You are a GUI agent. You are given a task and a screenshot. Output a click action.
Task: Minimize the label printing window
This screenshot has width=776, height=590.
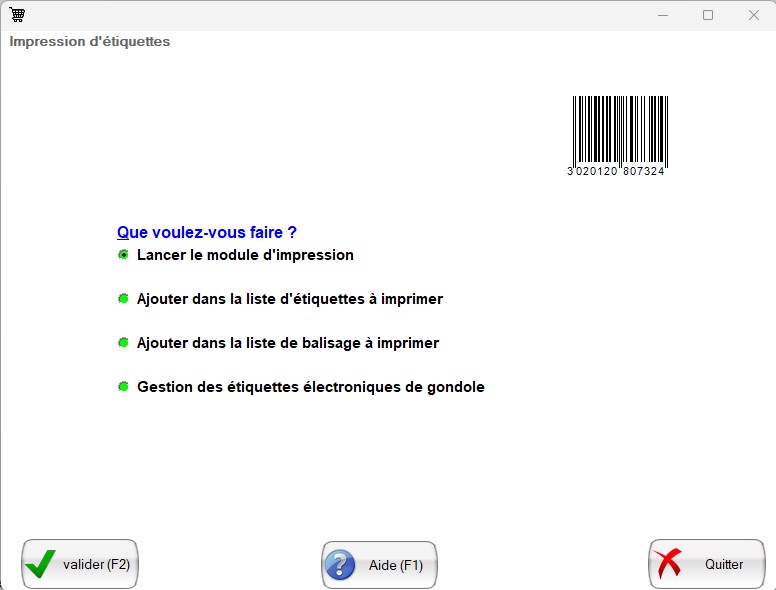pyautogui.click(x=661, y=15)
